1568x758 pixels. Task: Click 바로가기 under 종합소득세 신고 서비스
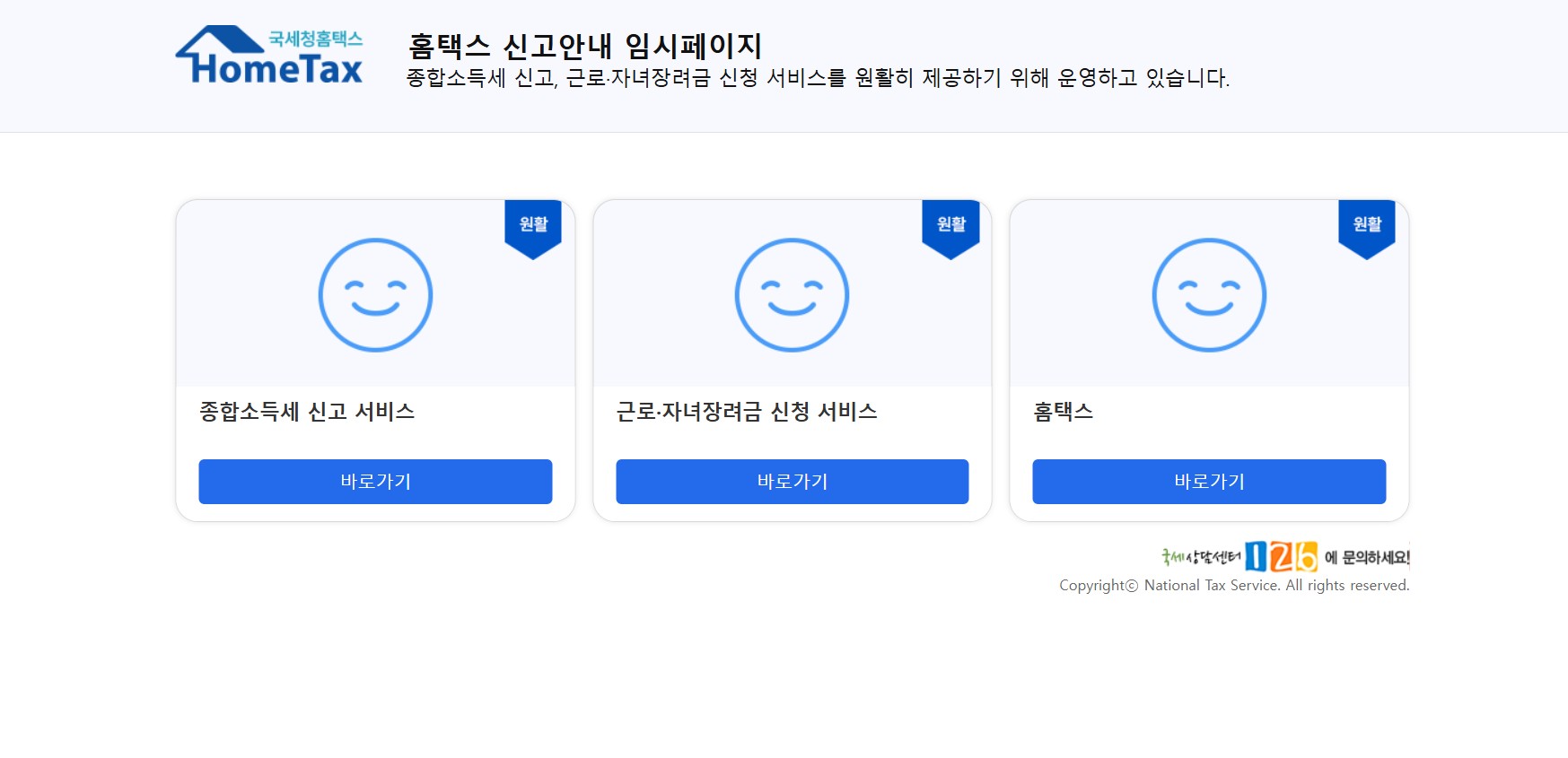pyautogui.click(x=374, y=482)
